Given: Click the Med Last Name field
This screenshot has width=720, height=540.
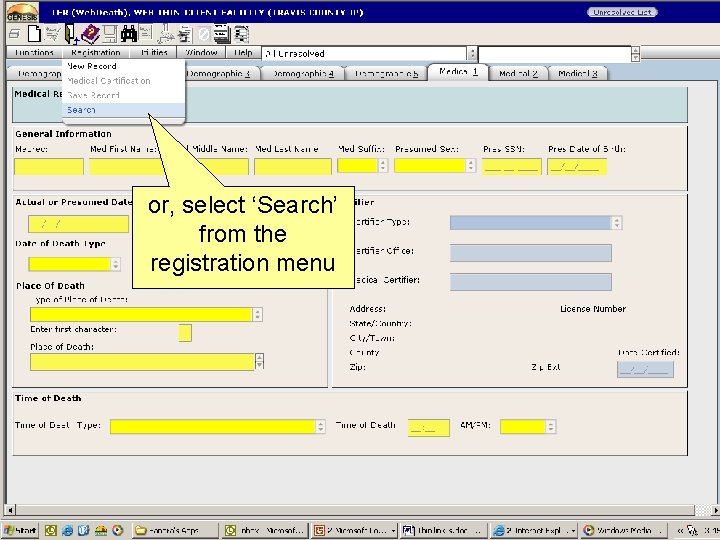Looking at the screenshot, I should (x=293, y=166).
